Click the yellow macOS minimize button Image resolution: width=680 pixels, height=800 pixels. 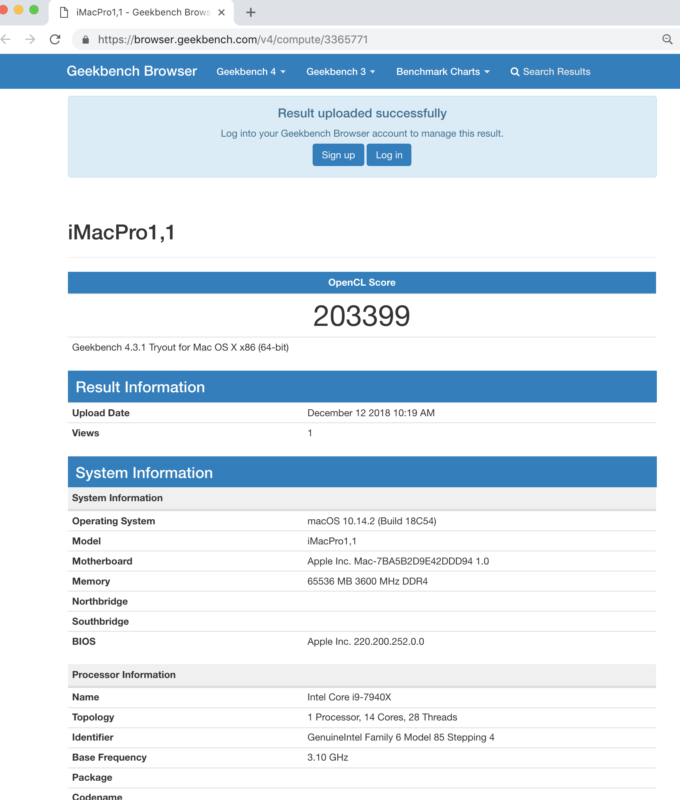pyautogui.click(x=19, y=10)
